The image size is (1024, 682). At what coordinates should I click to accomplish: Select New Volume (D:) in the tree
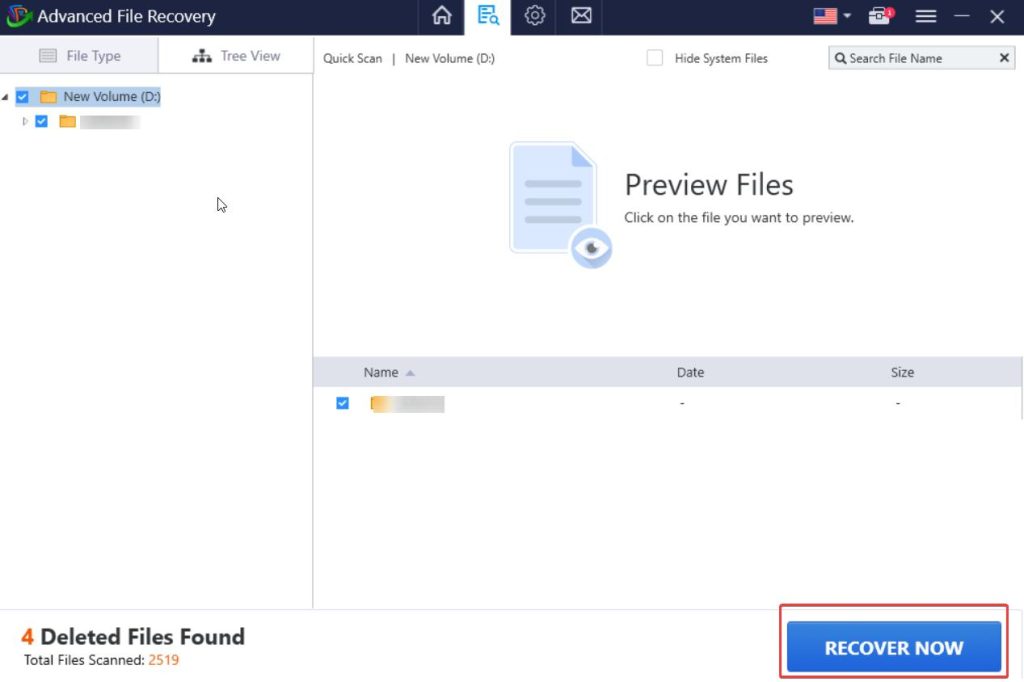(112, 97)
